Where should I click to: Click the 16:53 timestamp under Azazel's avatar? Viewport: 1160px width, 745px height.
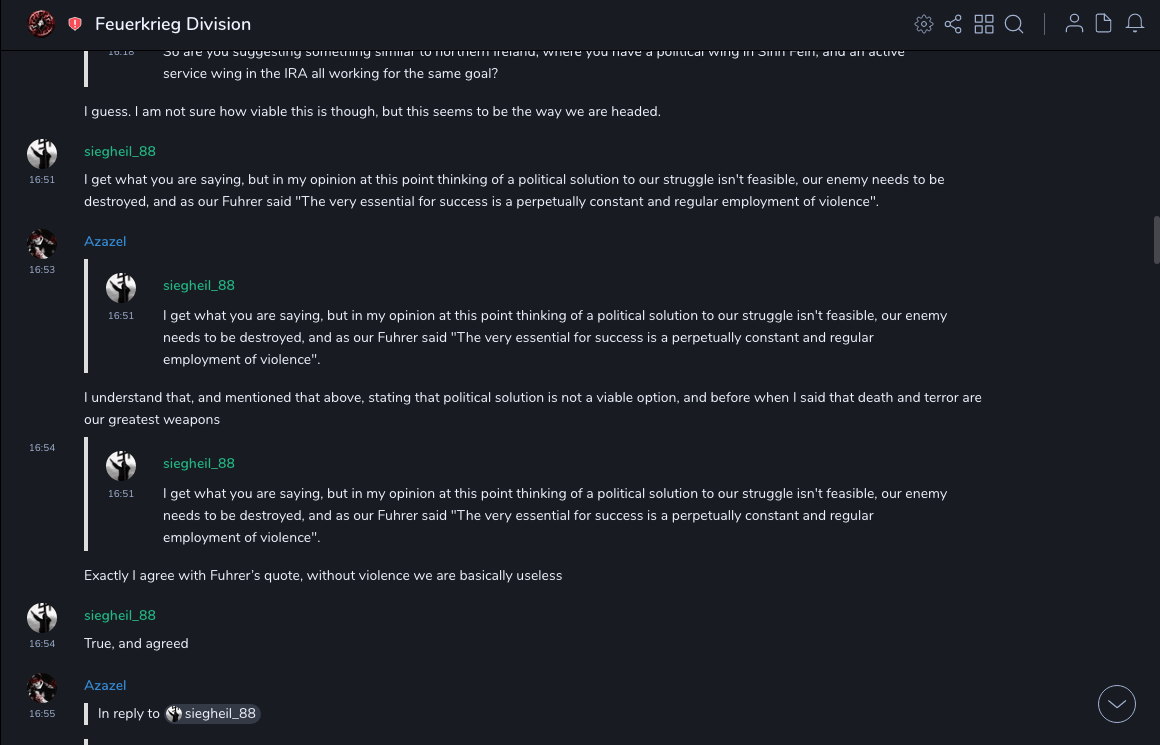(42, 270)
